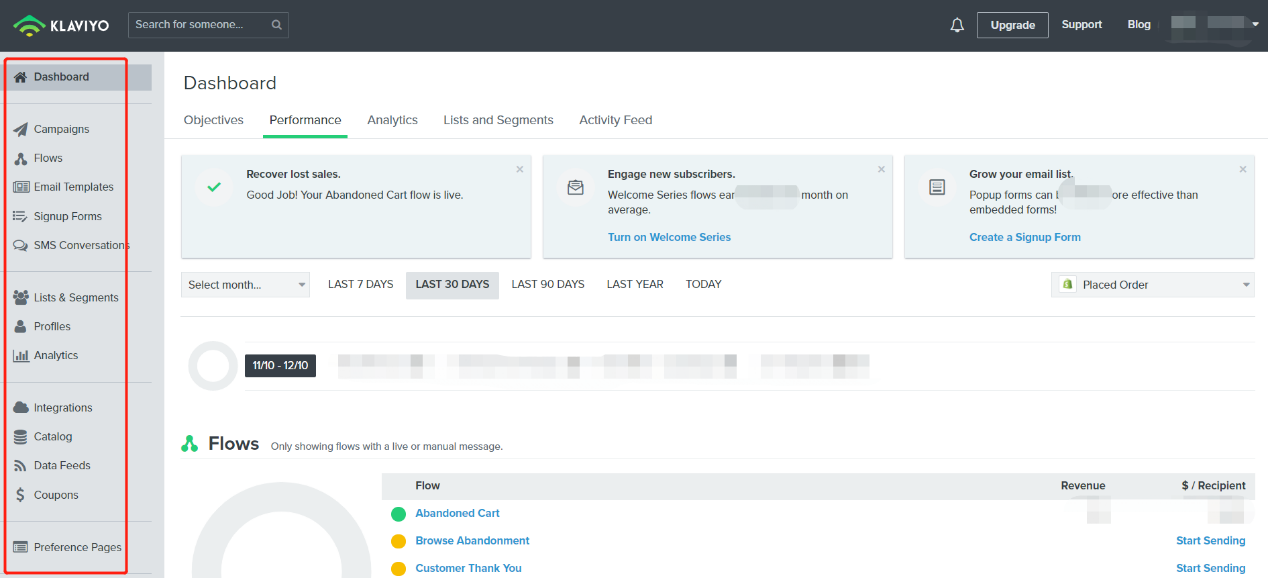The height and width of the screenshot is (578, 1268).
Task: Open the notifications bell
Action: 957,25
